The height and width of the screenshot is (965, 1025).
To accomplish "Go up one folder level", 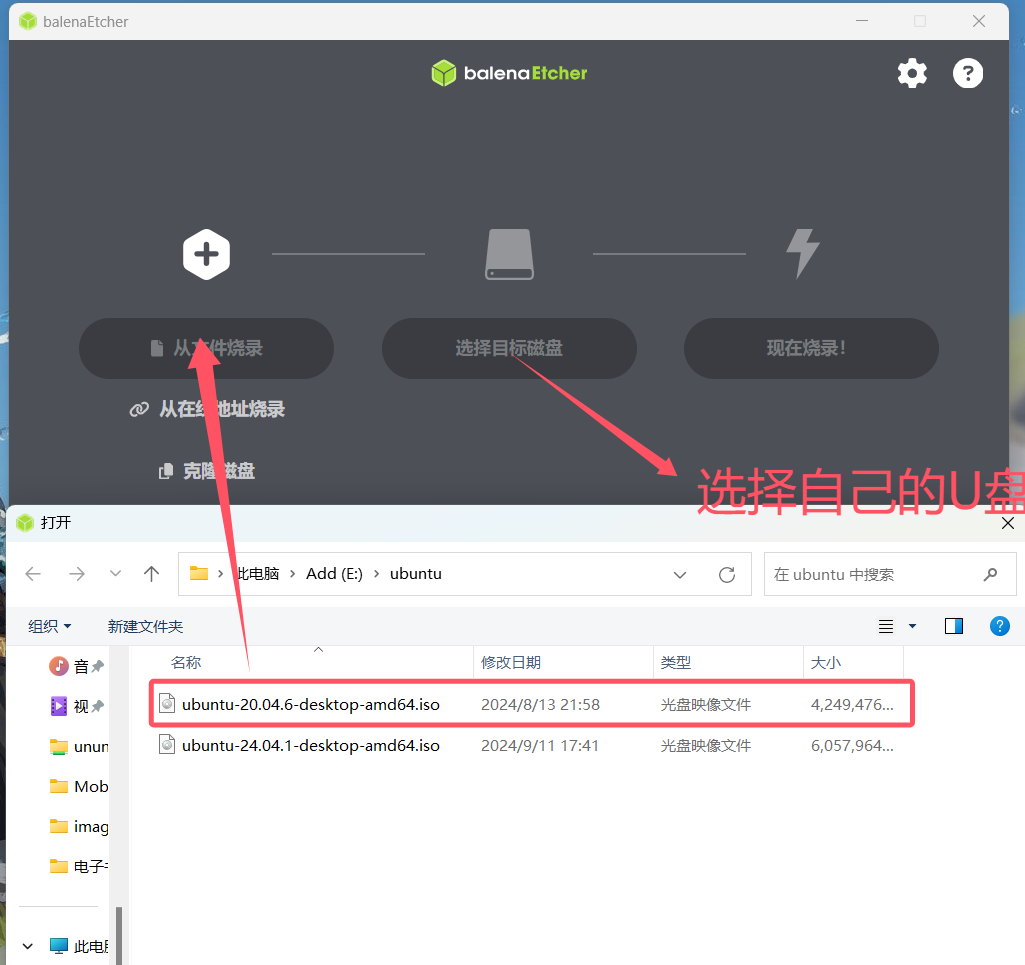I will (x=152, y=574).
